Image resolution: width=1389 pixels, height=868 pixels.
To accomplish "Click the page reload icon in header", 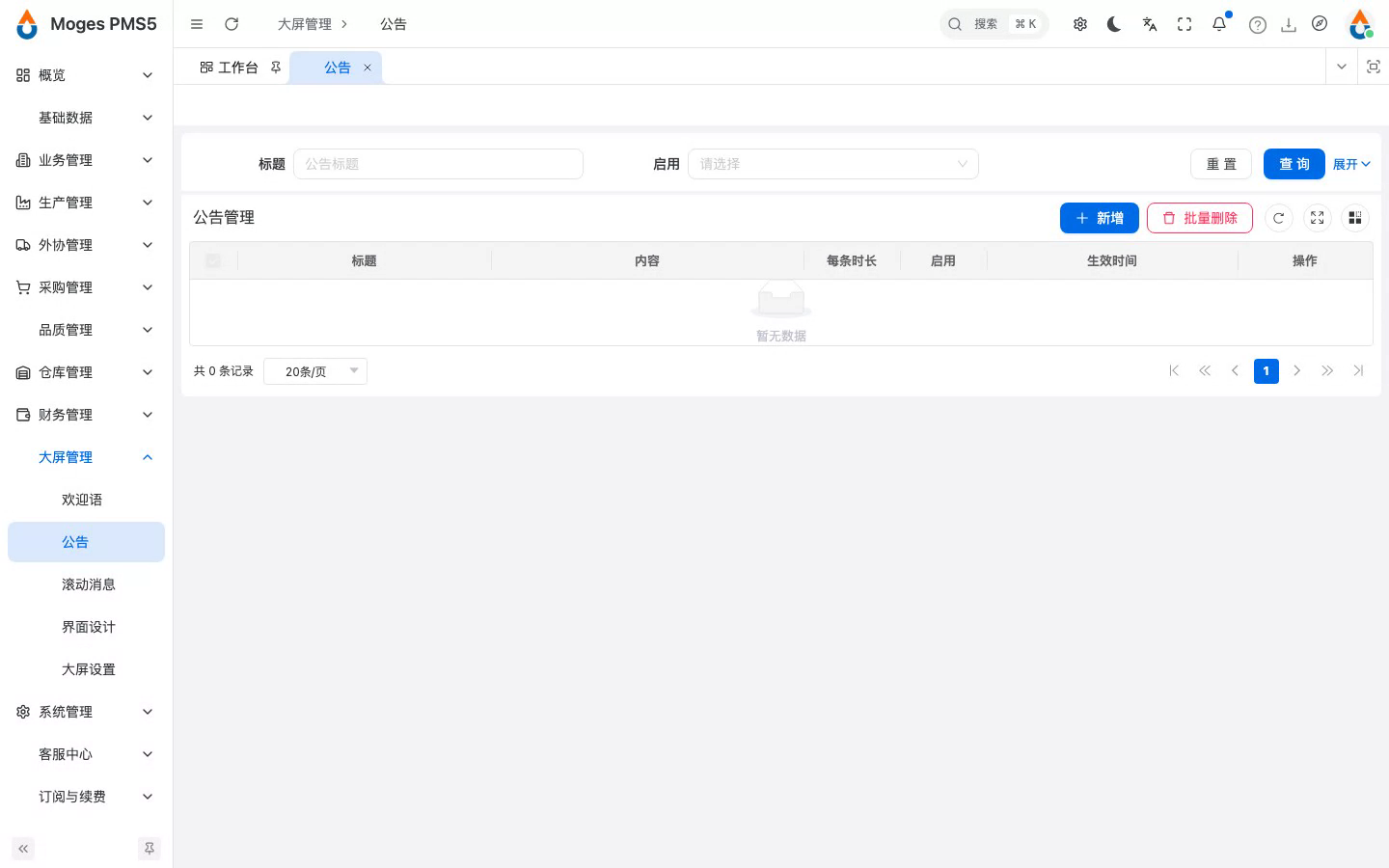I will click(x=231, y=24).
